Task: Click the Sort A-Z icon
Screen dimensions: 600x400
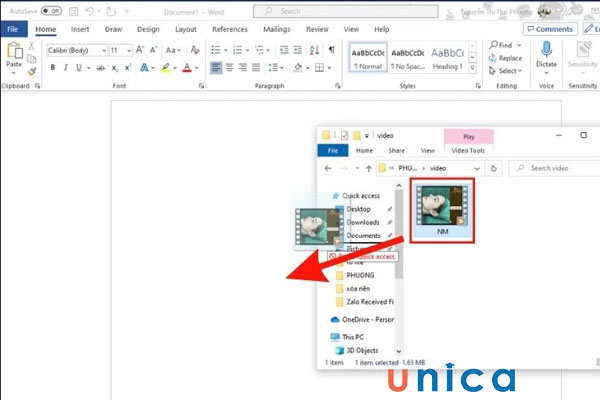Action: click(x=315, y=50)
